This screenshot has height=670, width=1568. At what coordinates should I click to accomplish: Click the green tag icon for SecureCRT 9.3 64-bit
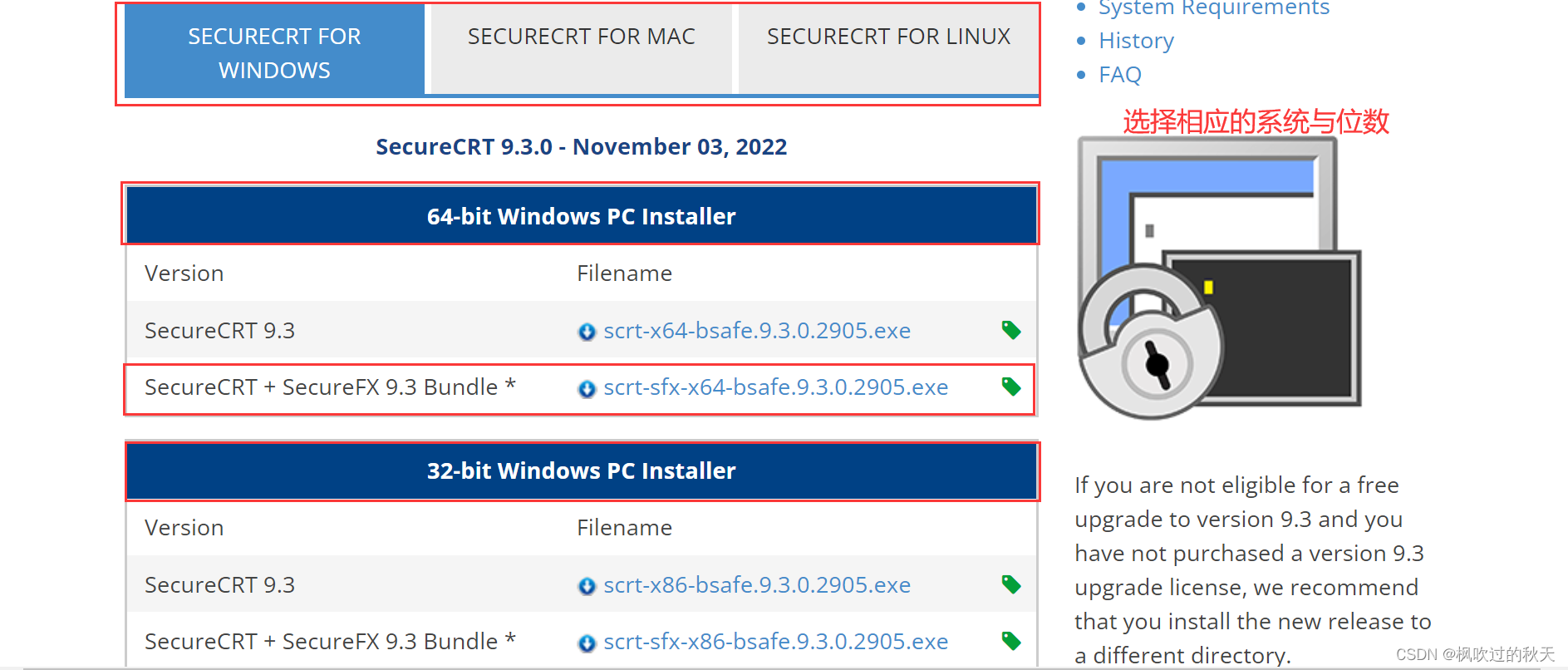point(1010,330)
